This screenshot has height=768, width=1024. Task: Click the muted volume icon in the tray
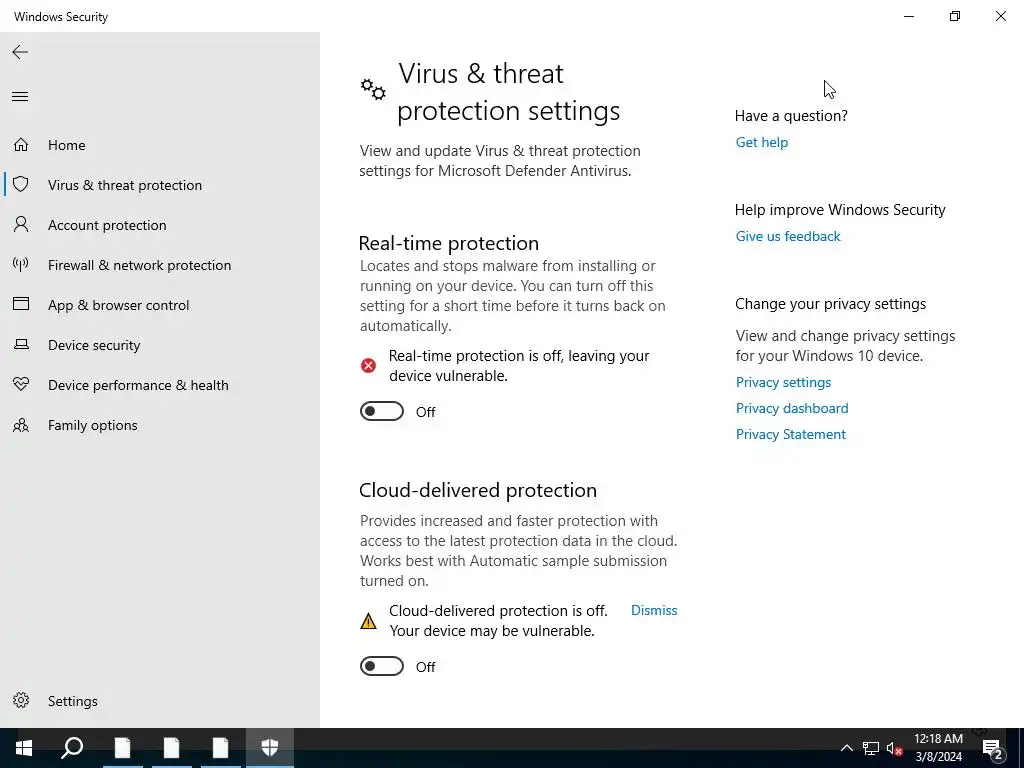894,748
